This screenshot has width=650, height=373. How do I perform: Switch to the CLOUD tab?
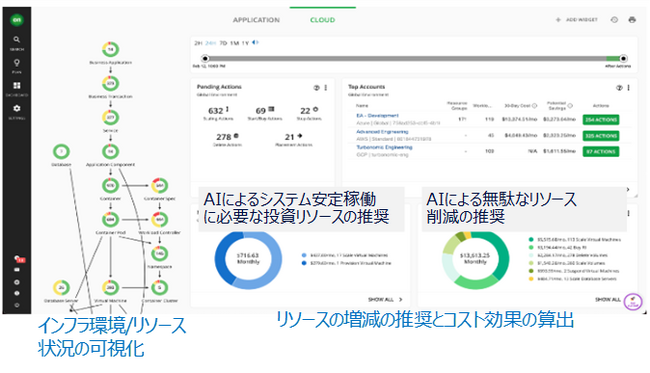click(323, 20)
